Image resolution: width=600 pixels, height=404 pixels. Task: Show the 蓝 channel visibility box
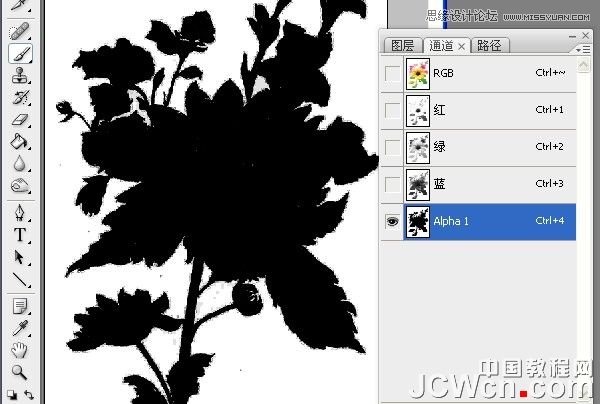(392, 184)
